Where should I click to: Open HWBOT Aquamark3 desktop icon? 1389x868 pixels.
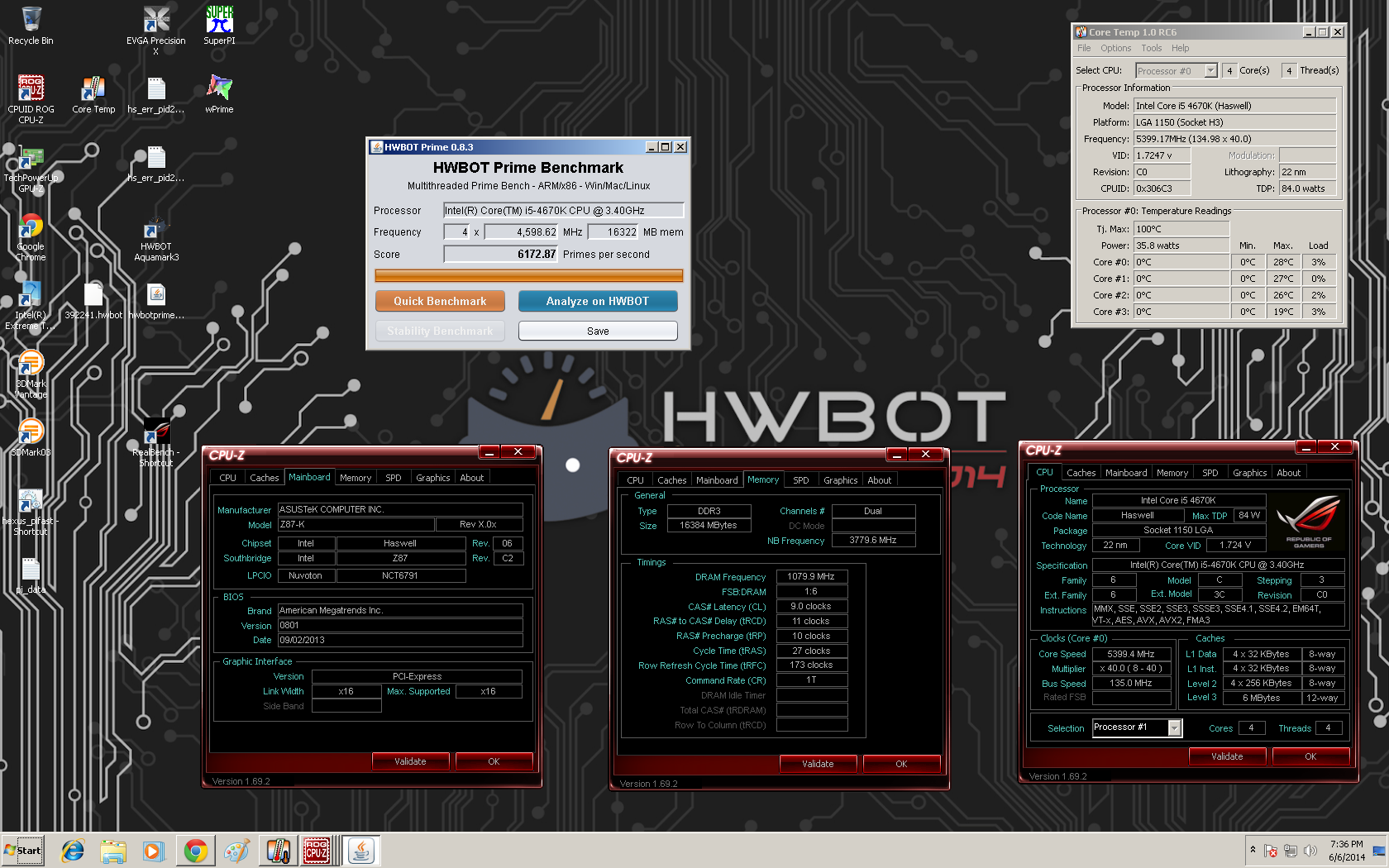(155, 236)
